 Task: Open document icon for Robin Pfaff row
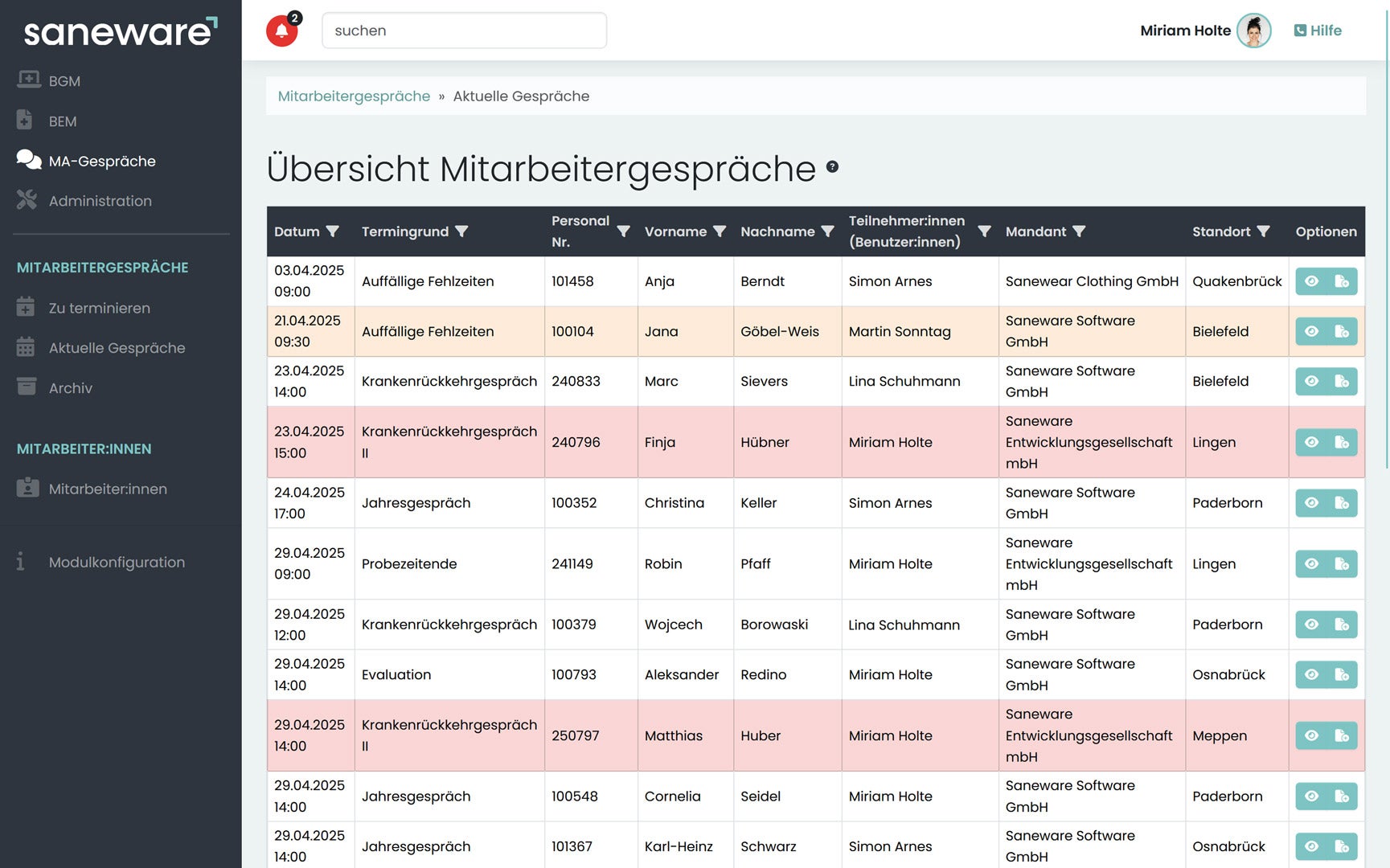(1342, 564)
